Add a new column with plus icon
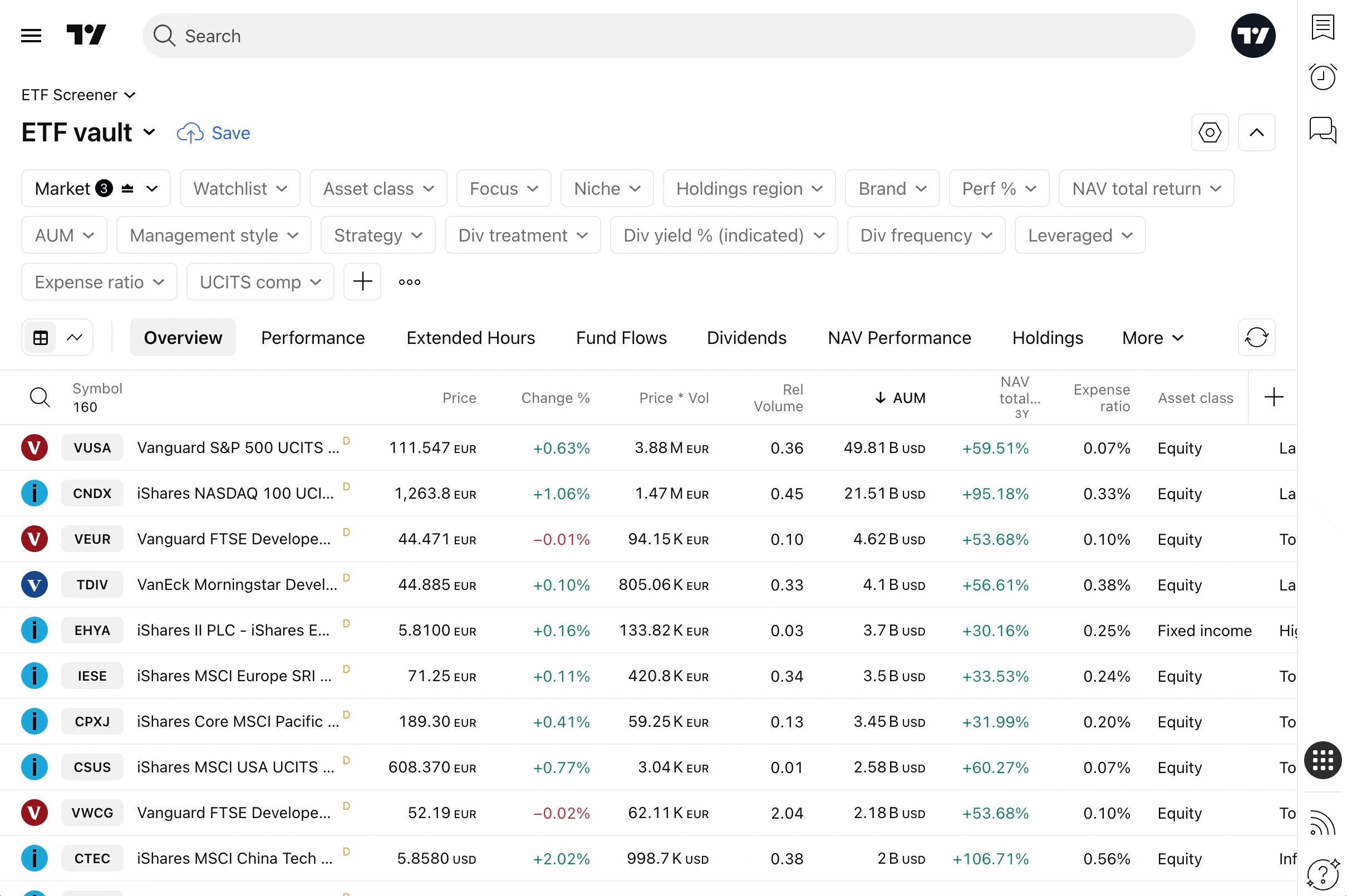Screen dimensions: 1347x896 pos(1274,397)
